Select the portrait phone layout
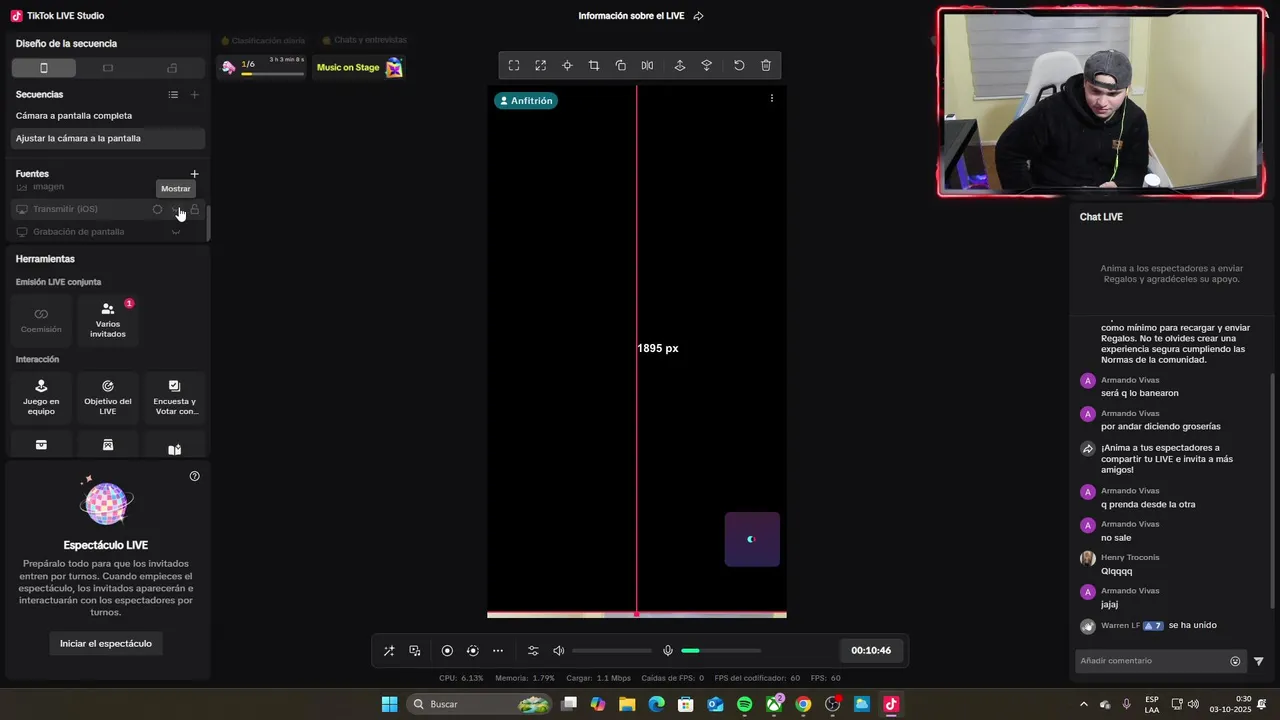The width and height of the screenshot is (1280, 720). [x=44, y=68]
